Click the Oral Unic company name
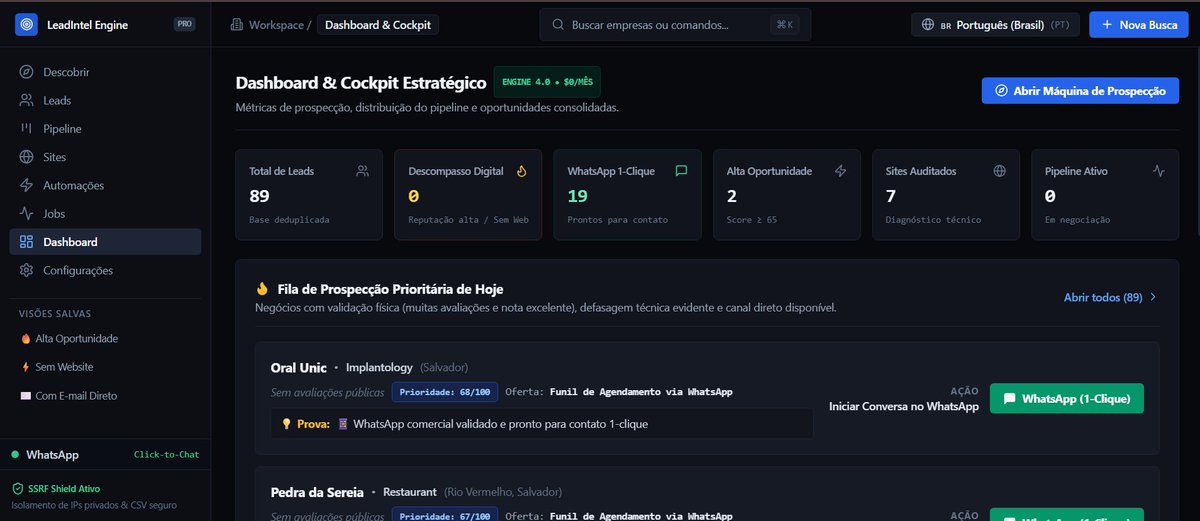The width and height of the screenshot is (1200, 521). tap(299, 368)
